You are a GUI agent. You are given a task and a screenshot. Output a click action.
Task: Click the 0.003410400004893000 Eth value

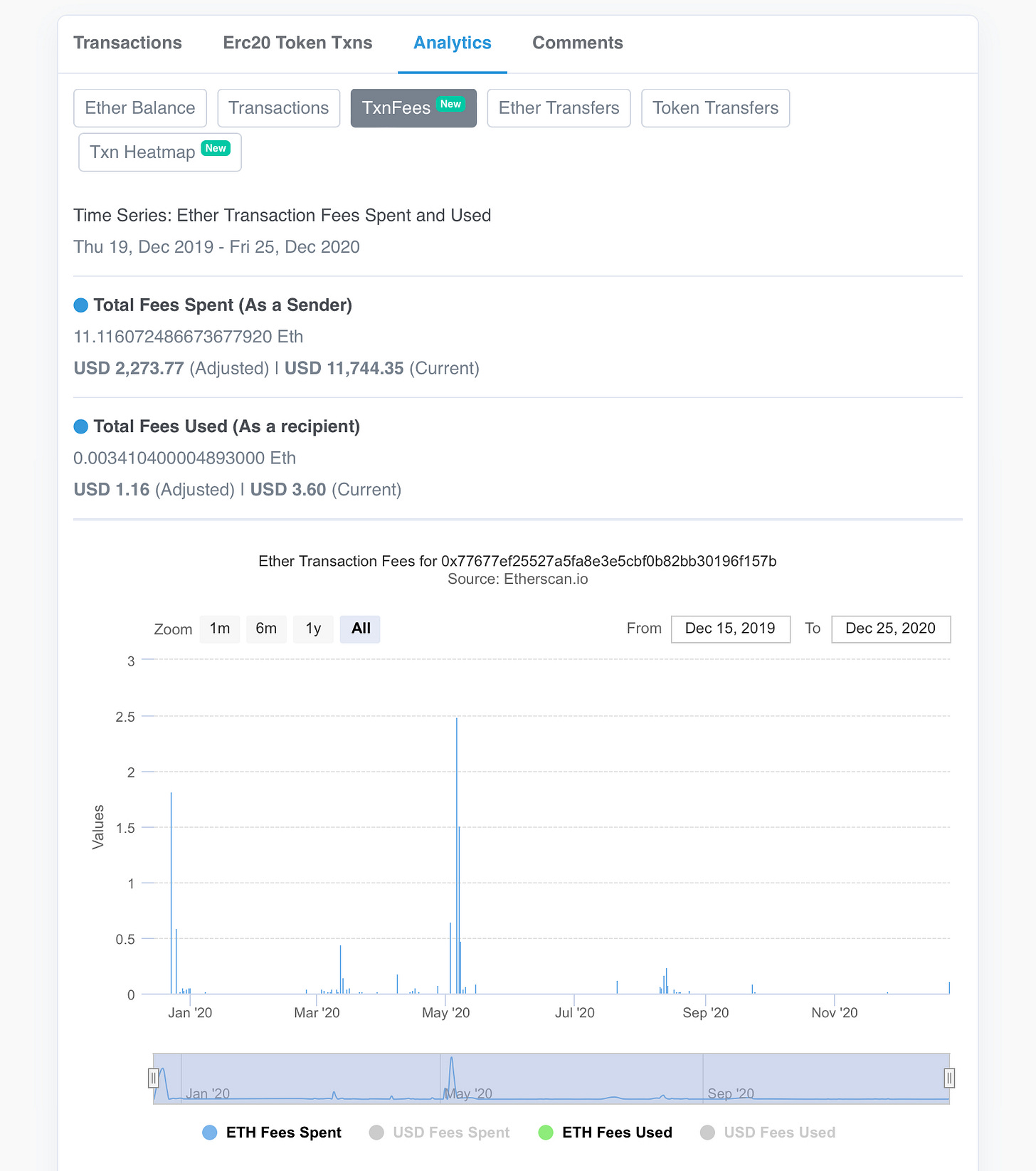pyautogui.click(x=185, y=458)
